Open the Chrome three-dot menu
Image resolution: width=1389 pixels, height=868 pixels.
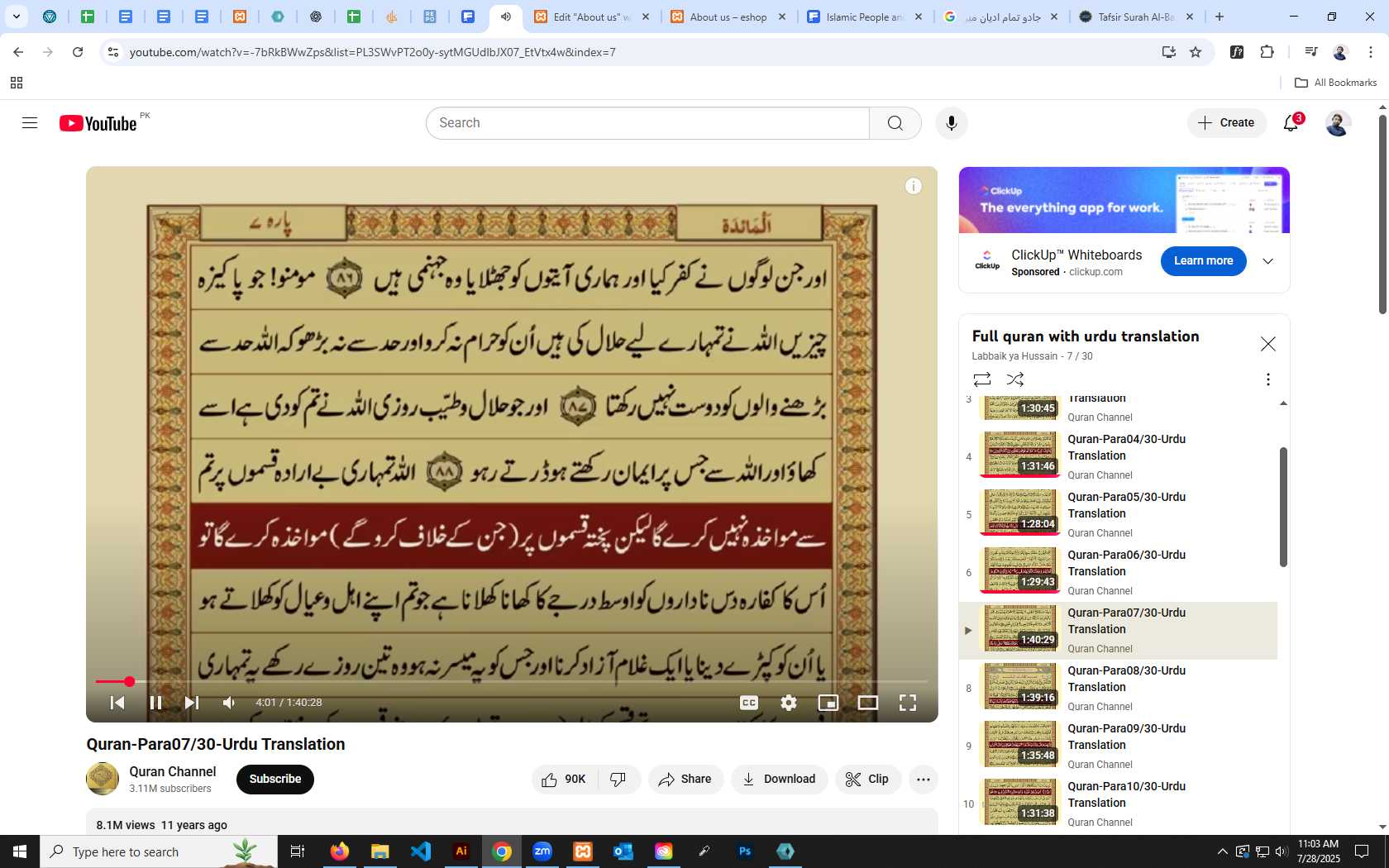pos(1371,52)
